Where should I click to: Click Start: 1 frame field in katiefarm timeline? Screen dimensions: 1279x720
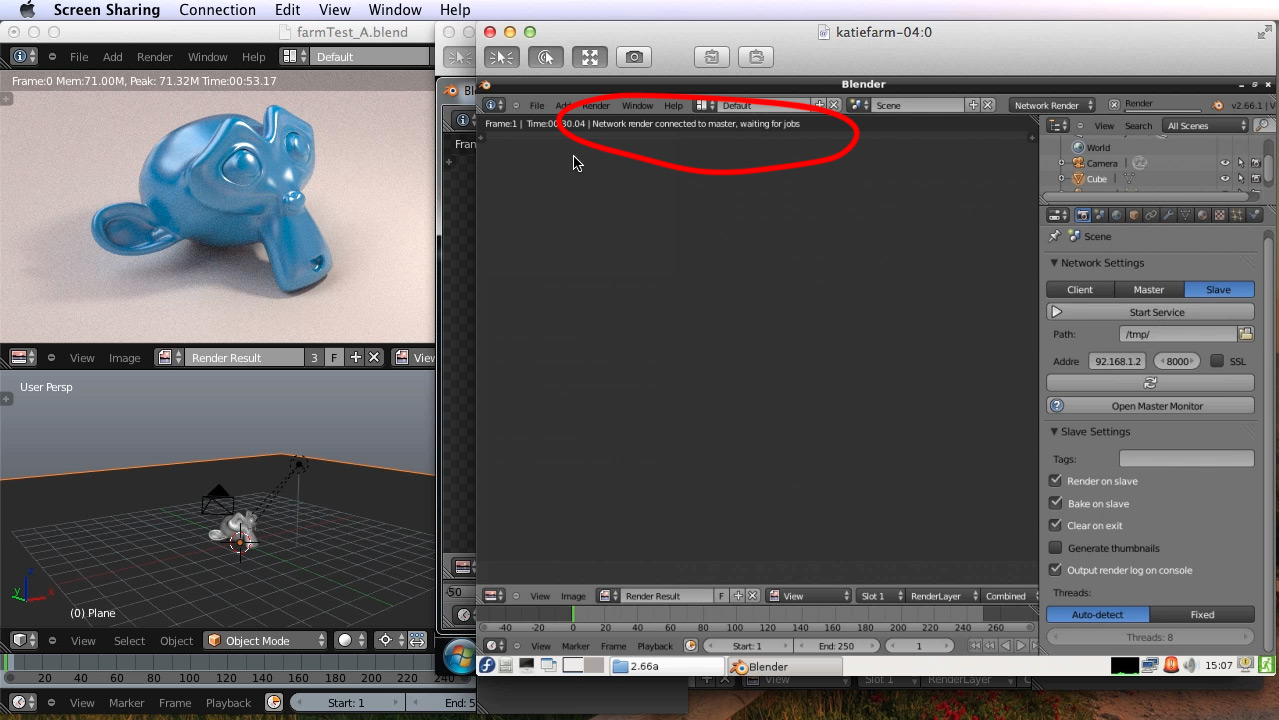(x=747, y=646)
